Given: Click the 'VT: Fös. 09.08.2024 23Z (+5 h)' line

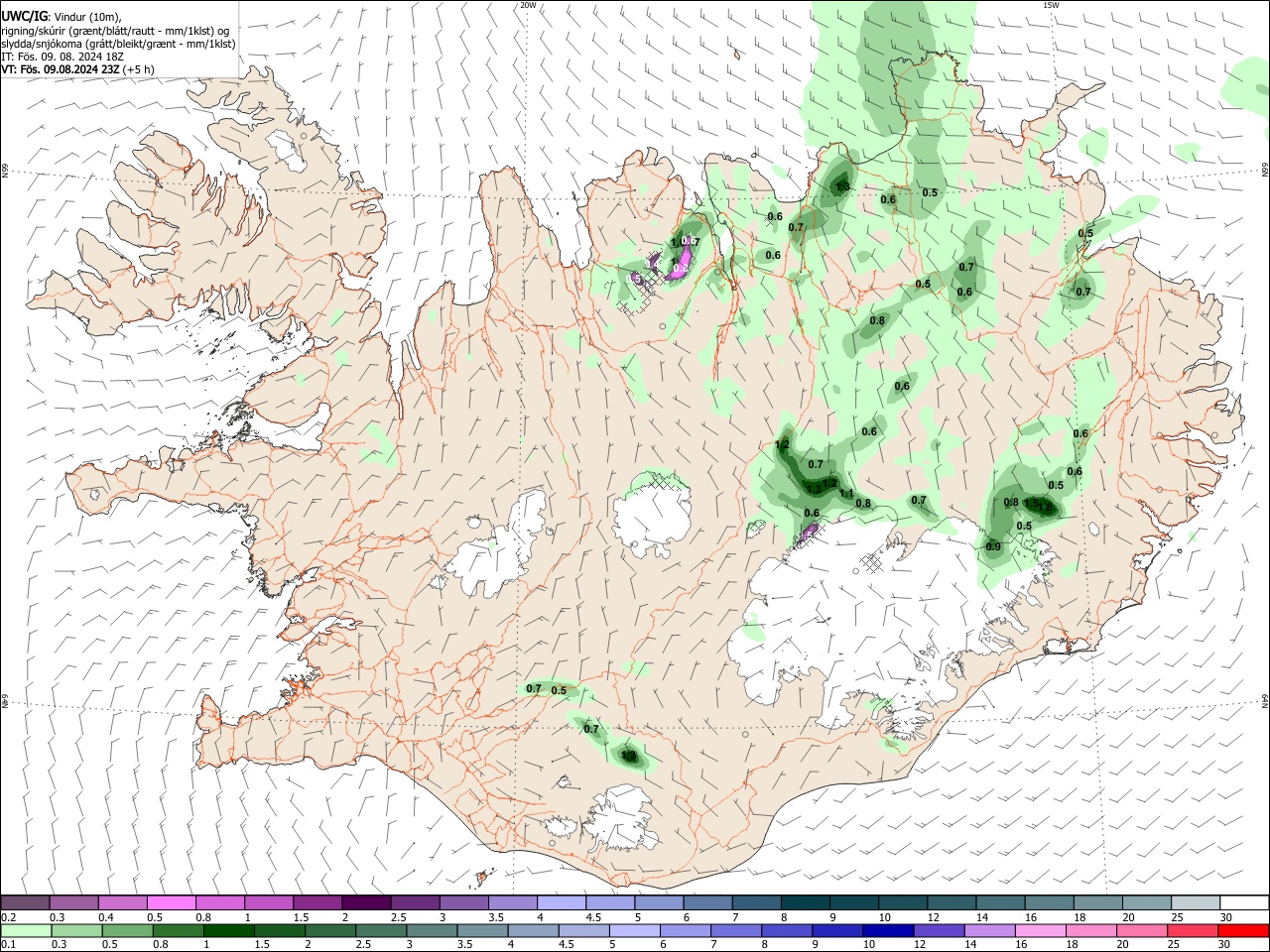Looking at the screenshot, I should click(78, 69).
